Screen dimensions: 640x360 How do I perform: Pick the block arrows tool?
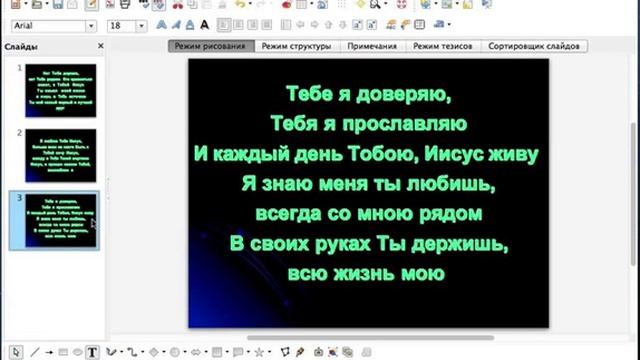pyautogui.click(x=196, y=352)
